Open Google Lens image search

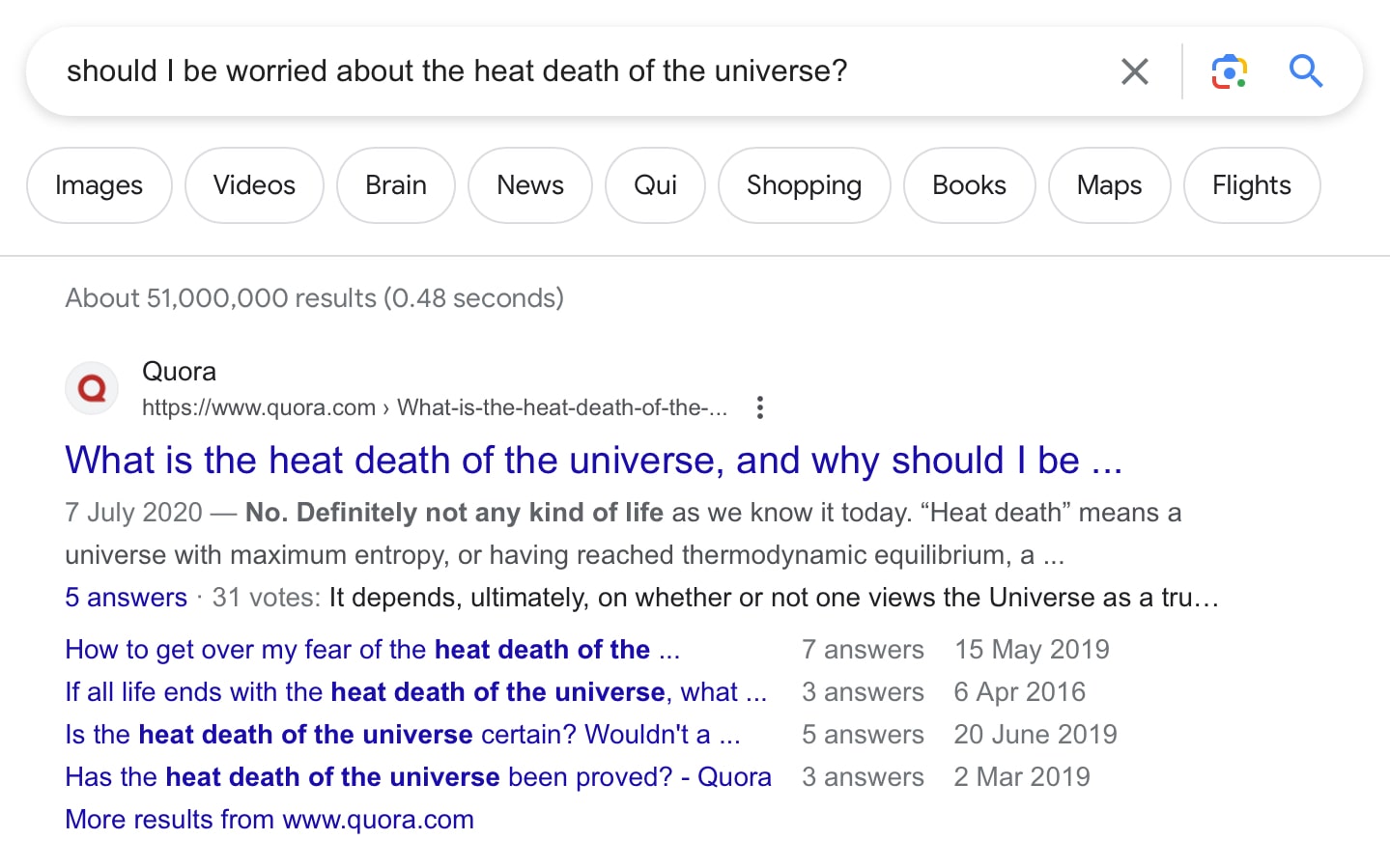(x=1228, y=71)
